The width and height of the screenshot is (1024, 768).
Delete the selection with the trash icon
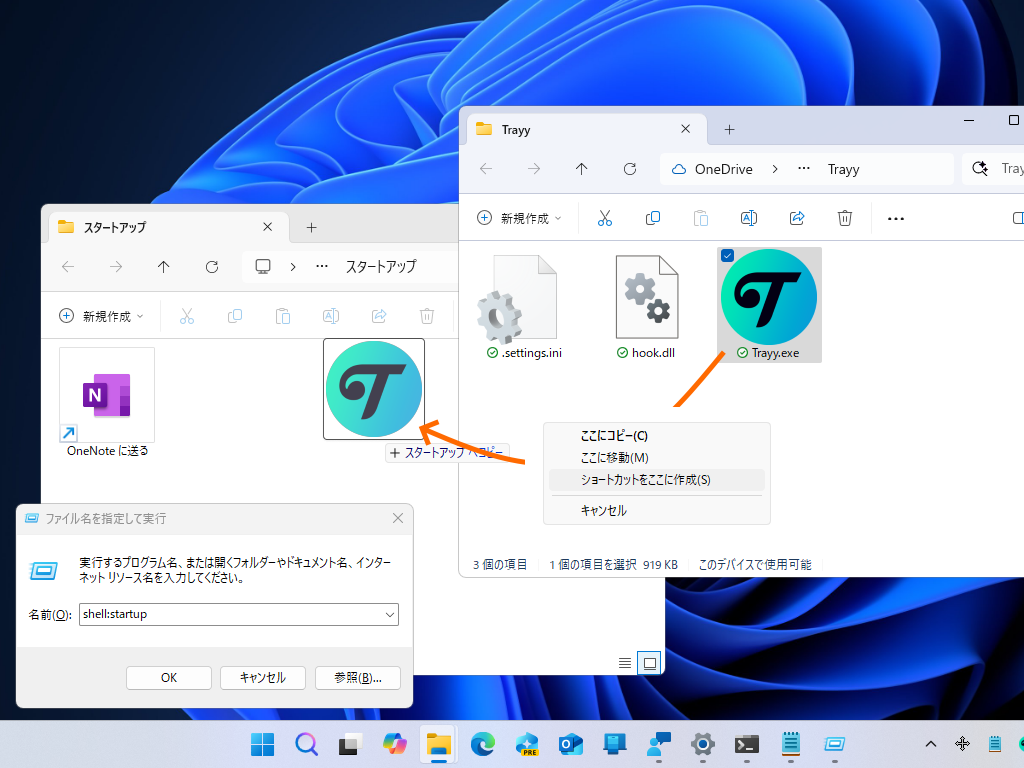845,218
